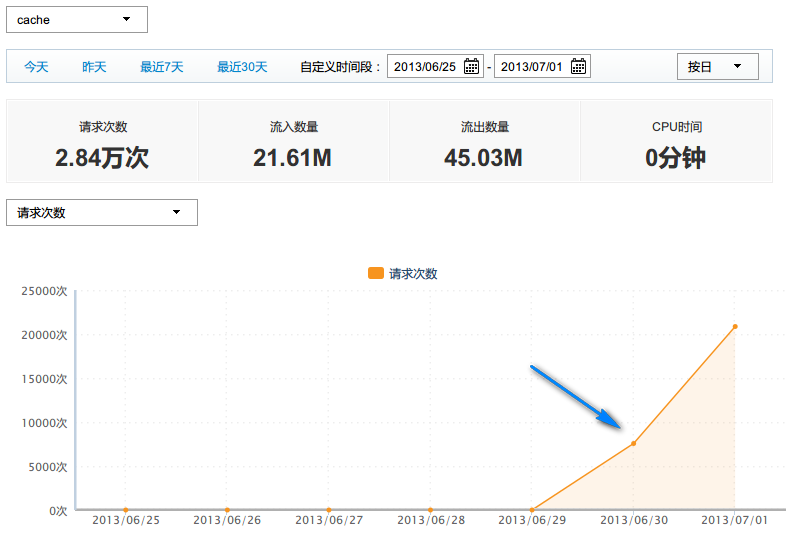The width and height of the screenshot is (796, 533).
Task: Toggle the orange 请求次数 legend swatch
Action: (376, 273)
